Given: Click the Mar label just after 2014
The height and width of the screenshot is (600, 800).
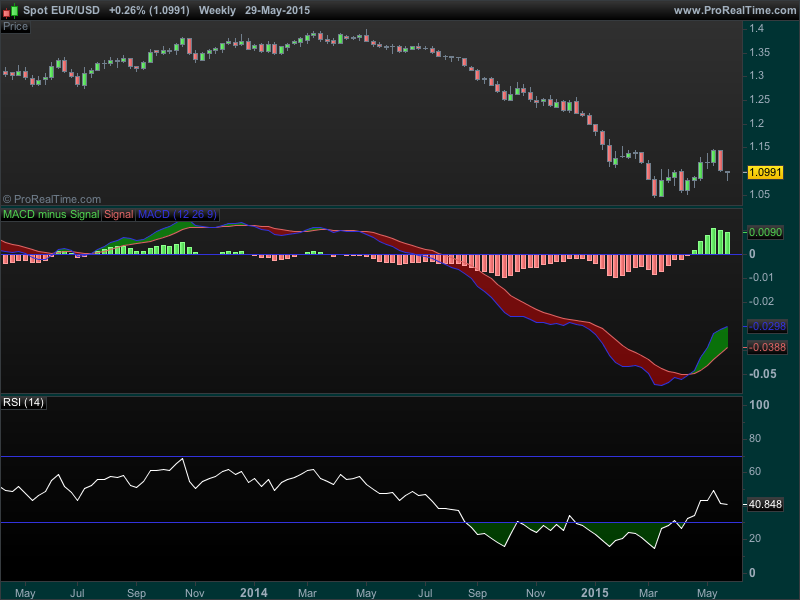Looking at the screenshot, I should [x=307, y=593].
